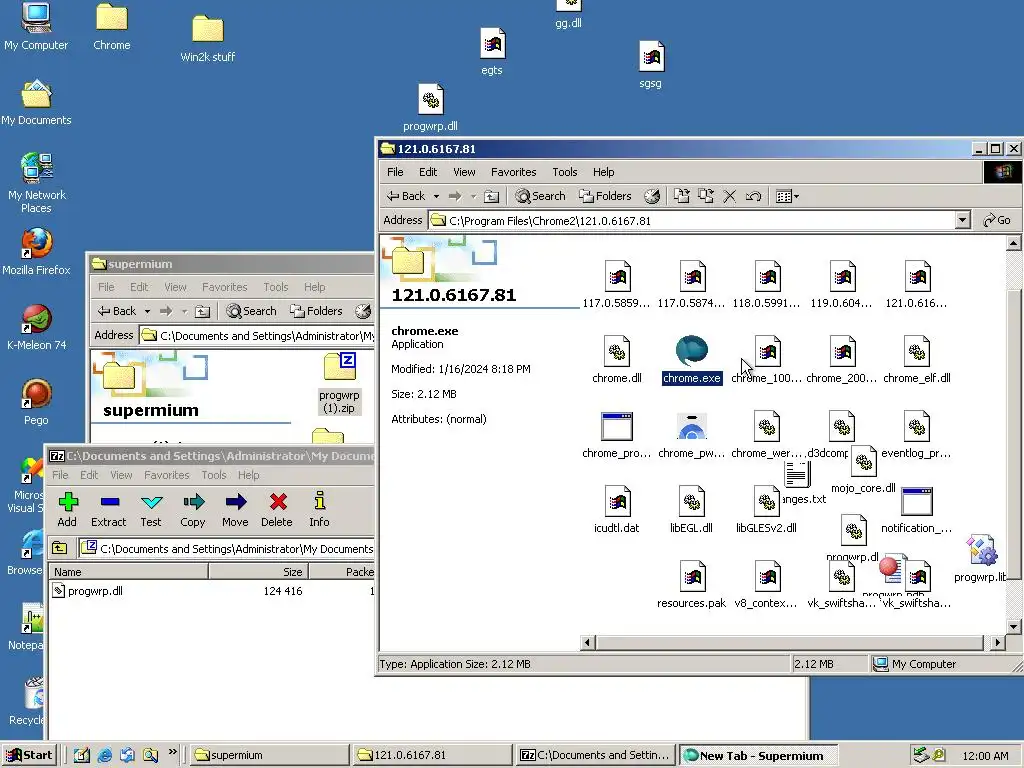This screenshot has height=768, width=1024.
Task: Click the Delete X icon in Explorer toolbar
Action: (729, 196)
